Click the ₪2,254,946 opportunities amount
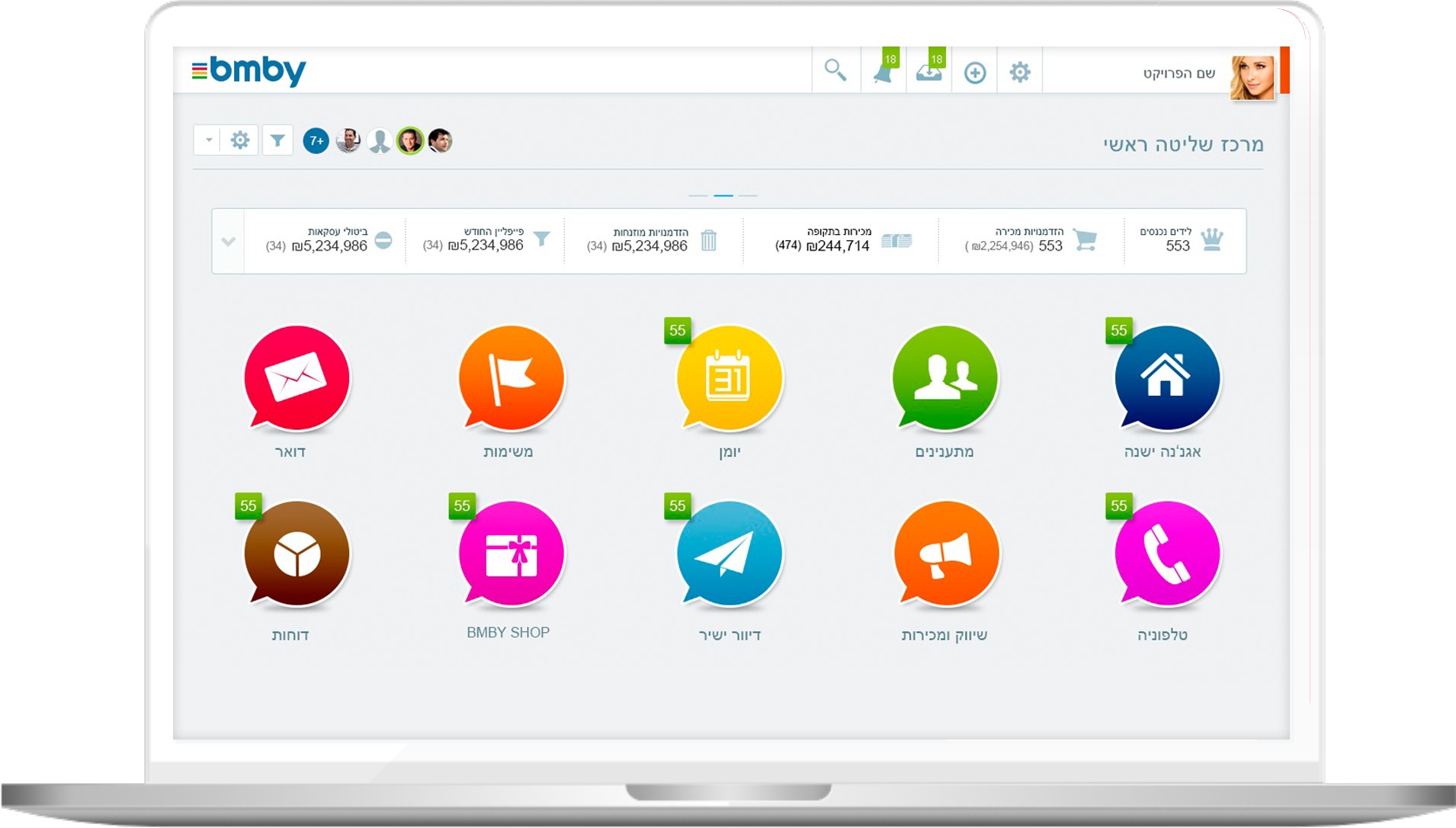1456x828 pixels. [x=999, y=246]
